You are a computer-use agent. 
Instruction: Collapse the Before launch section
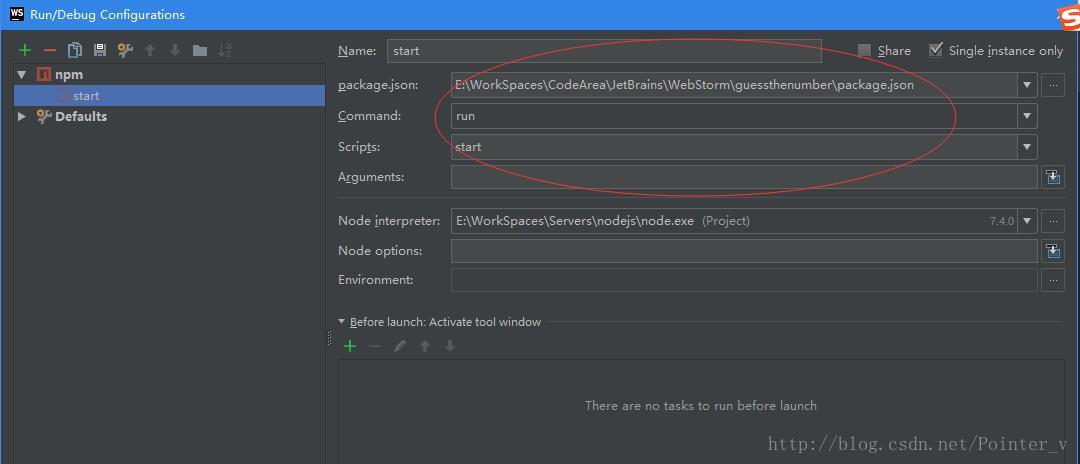[x=342, y=321]
